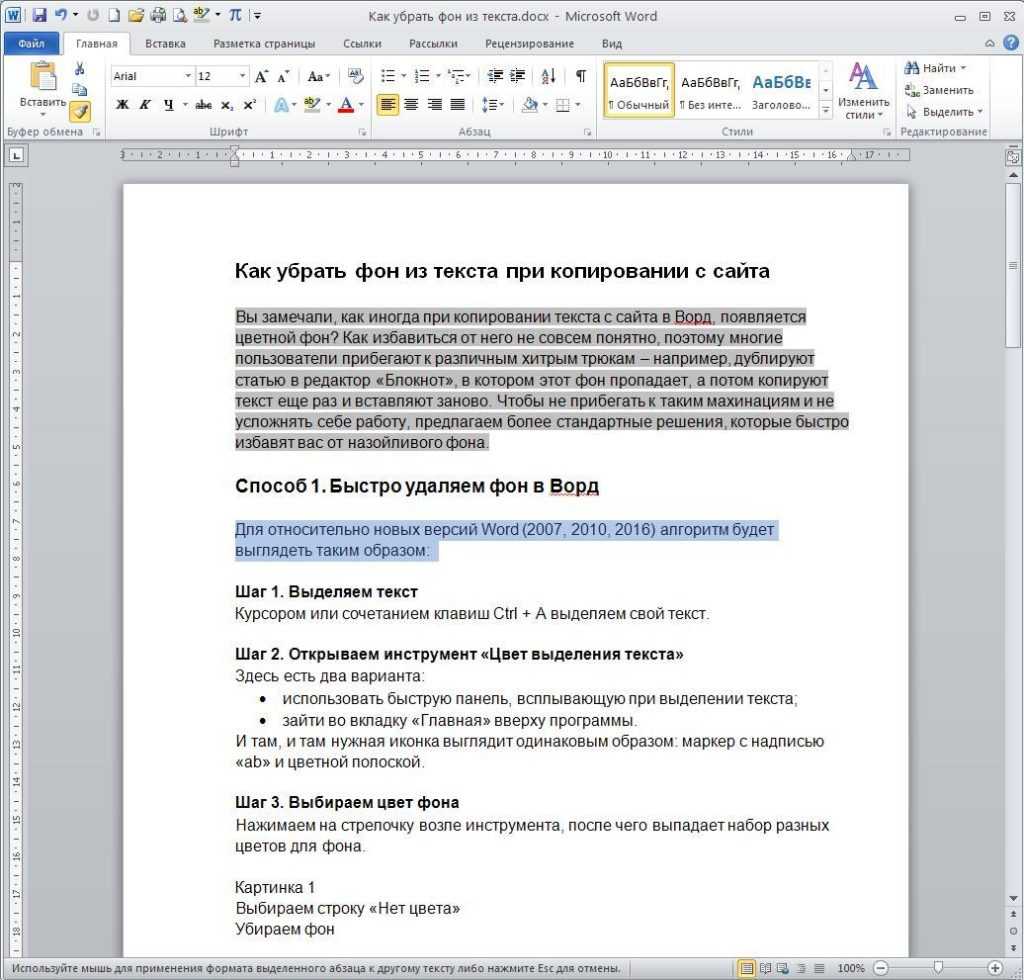1024x980 pixels.
Task: Open the Arial font name dropdown
Action: coord(187,76)
